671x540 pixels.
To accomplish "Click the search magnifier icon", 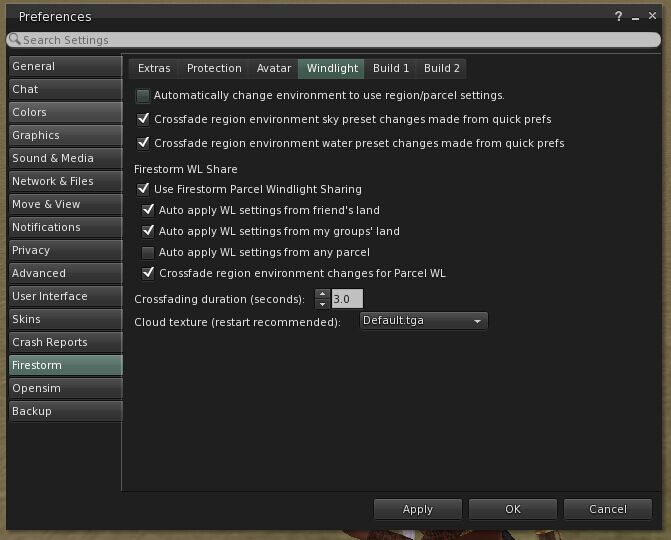I will click(x=14, y=39).
